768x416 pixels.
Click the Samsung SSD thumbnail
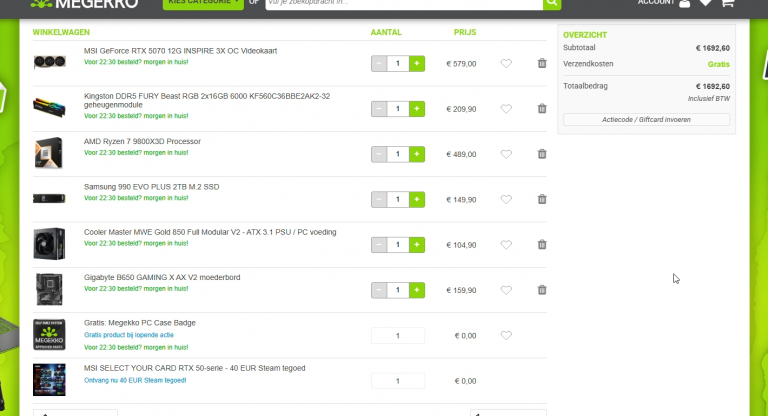click(49, 198)
